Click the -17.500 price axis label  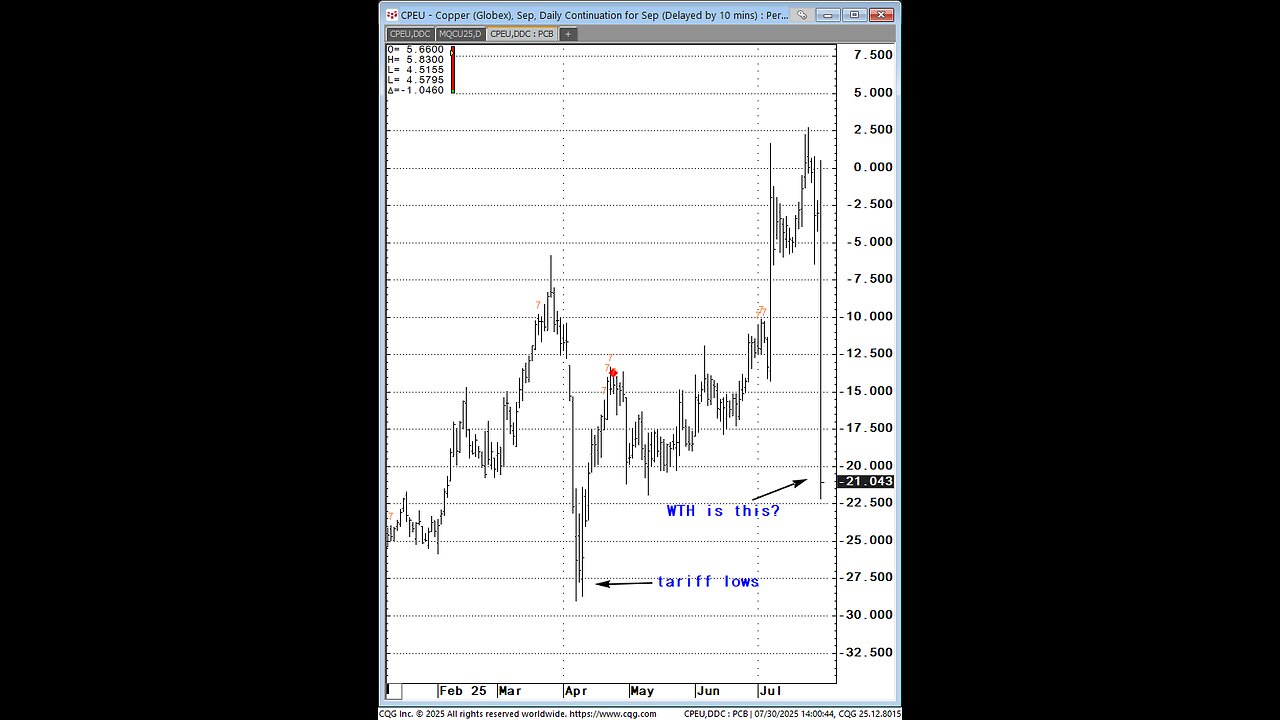867,427
